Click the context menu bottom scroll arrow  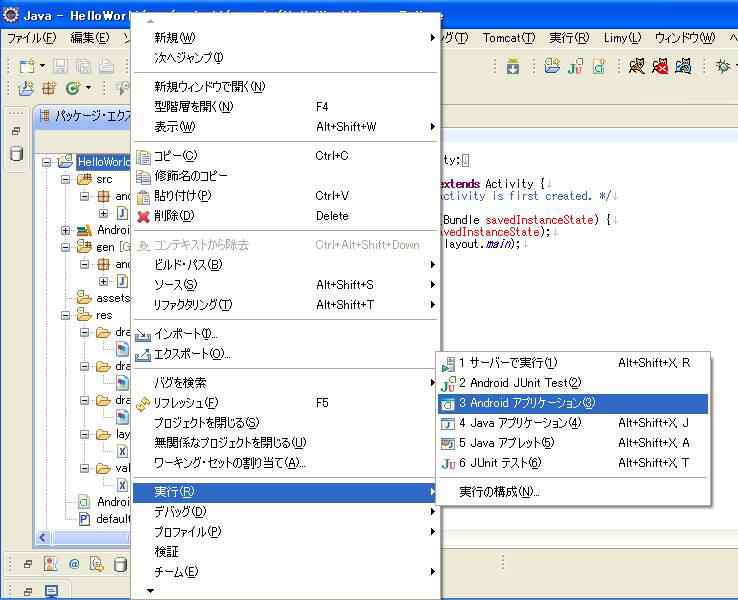pyautogui.click(x=150, y=591)
